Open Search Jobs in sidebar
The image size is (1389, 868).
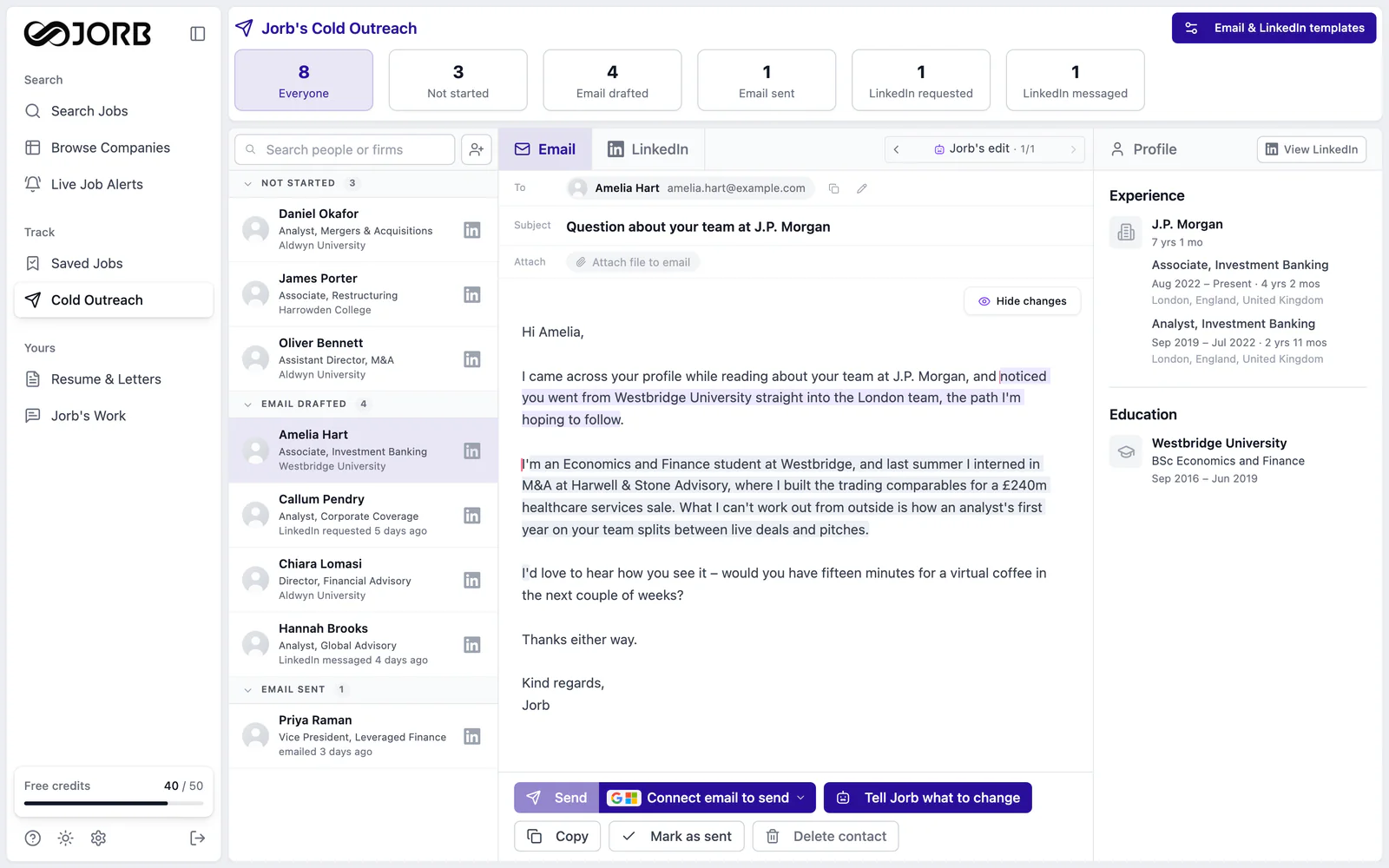click(x=114, y=111)
